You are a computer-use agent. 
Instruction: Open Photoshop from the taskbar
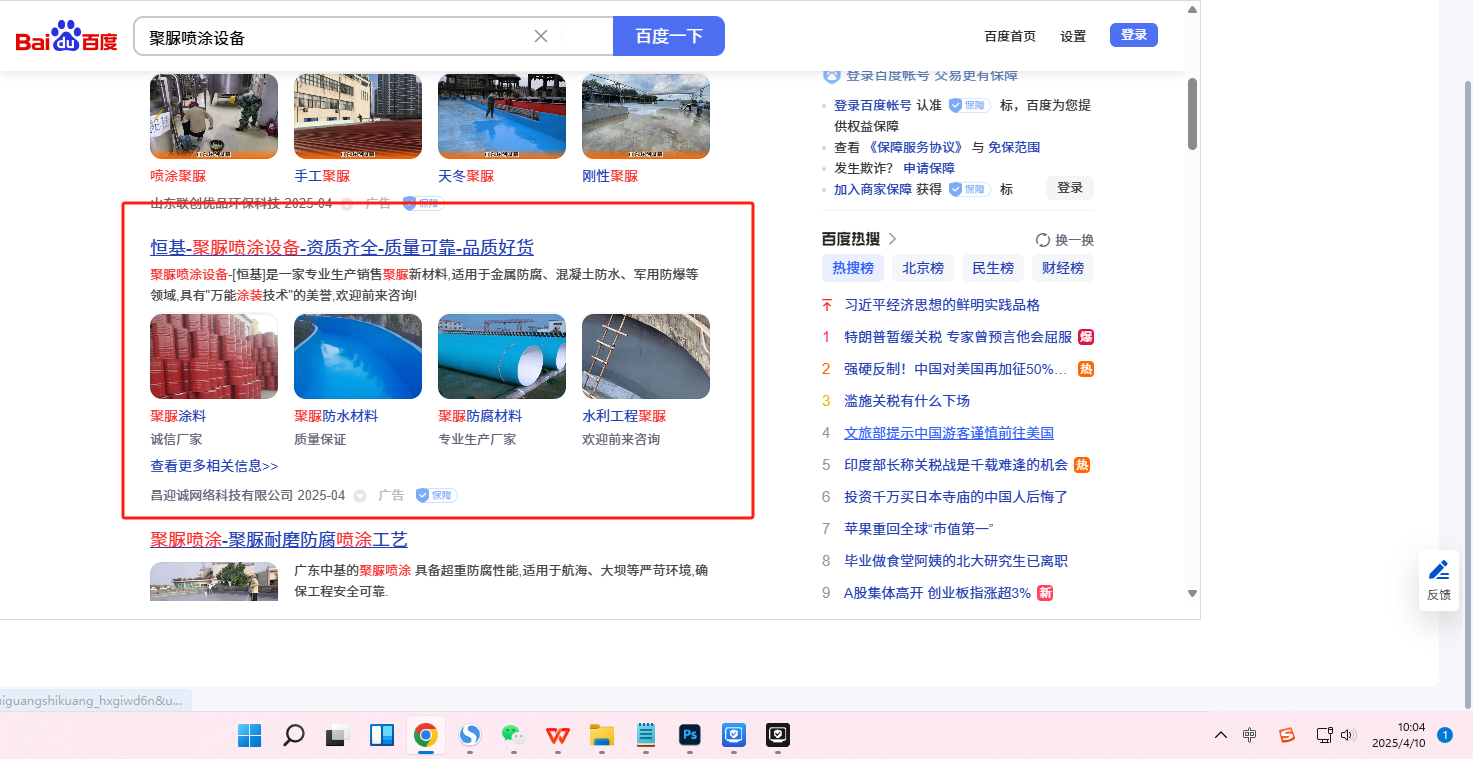pos(689,736)
